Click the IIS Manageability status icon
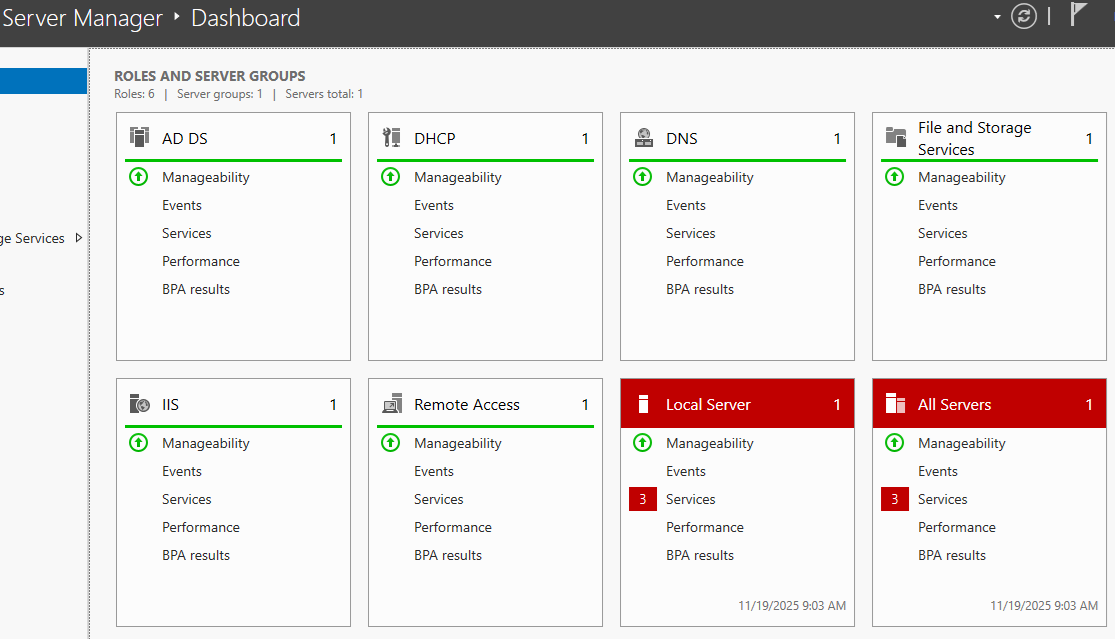1115x639 pixels. point(139,443)
